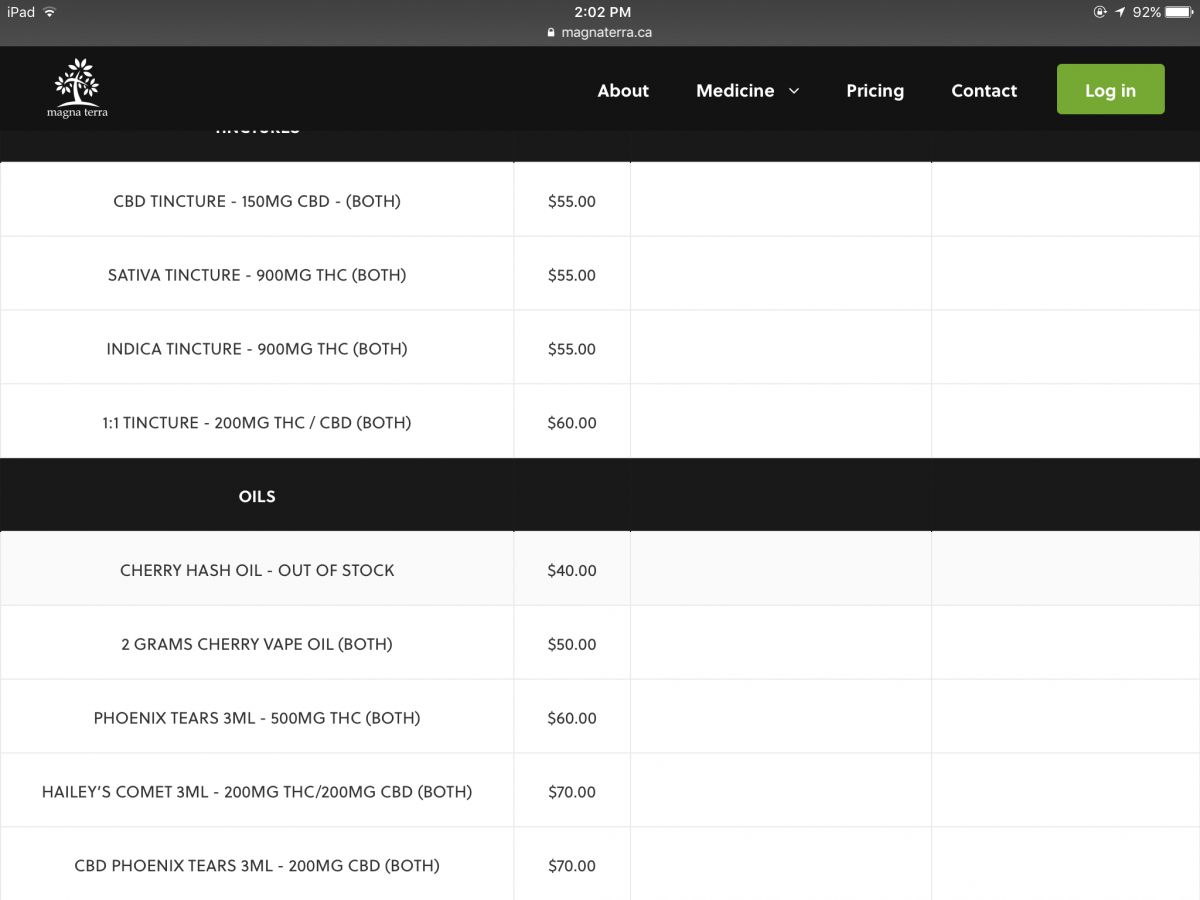Open the Magna Terra logo home link
The image size is (1200, 900).
pos(77,89)
